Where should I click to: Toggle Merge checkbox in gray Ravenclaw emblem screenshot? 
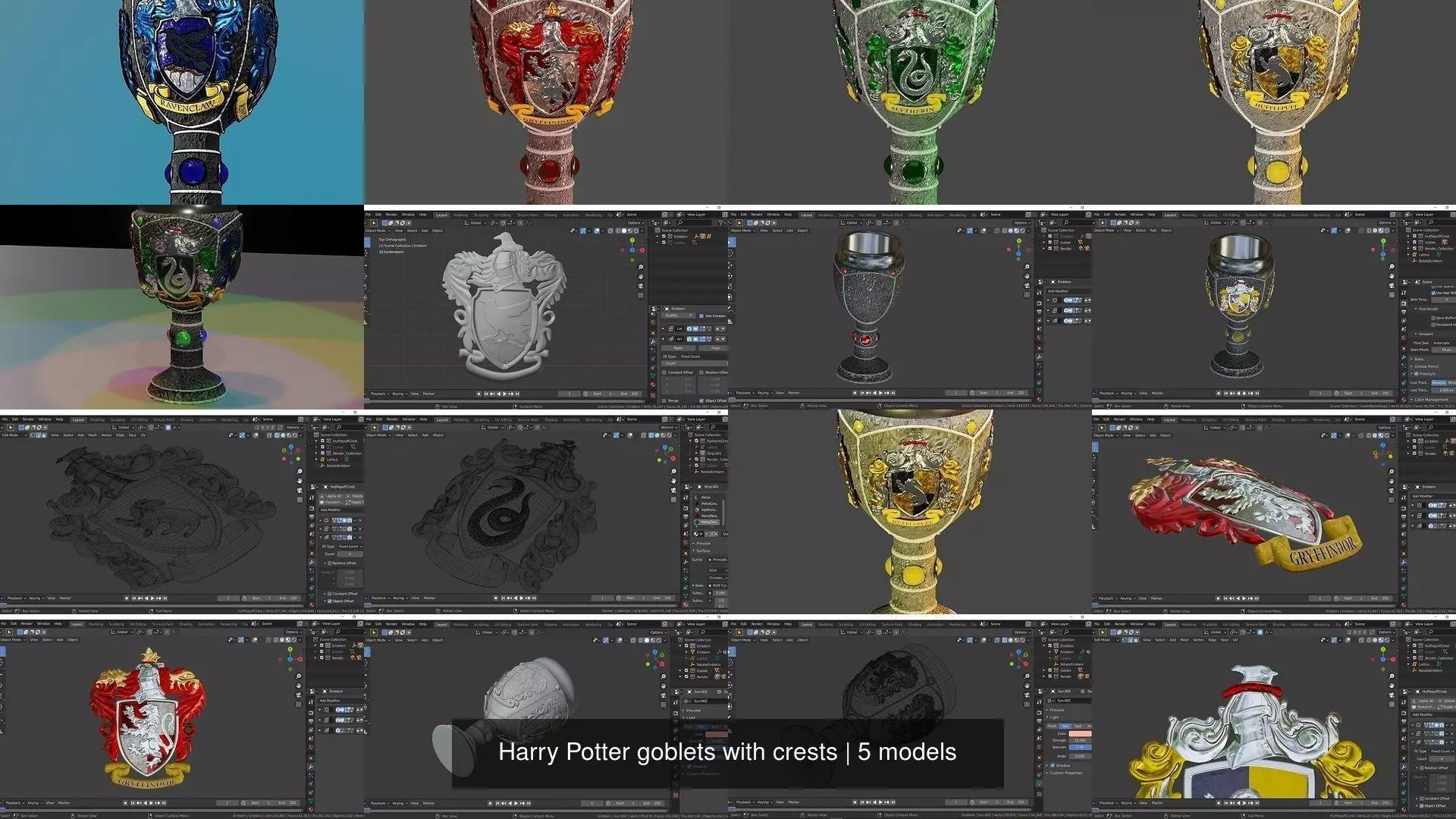click(x=664, y=400)
